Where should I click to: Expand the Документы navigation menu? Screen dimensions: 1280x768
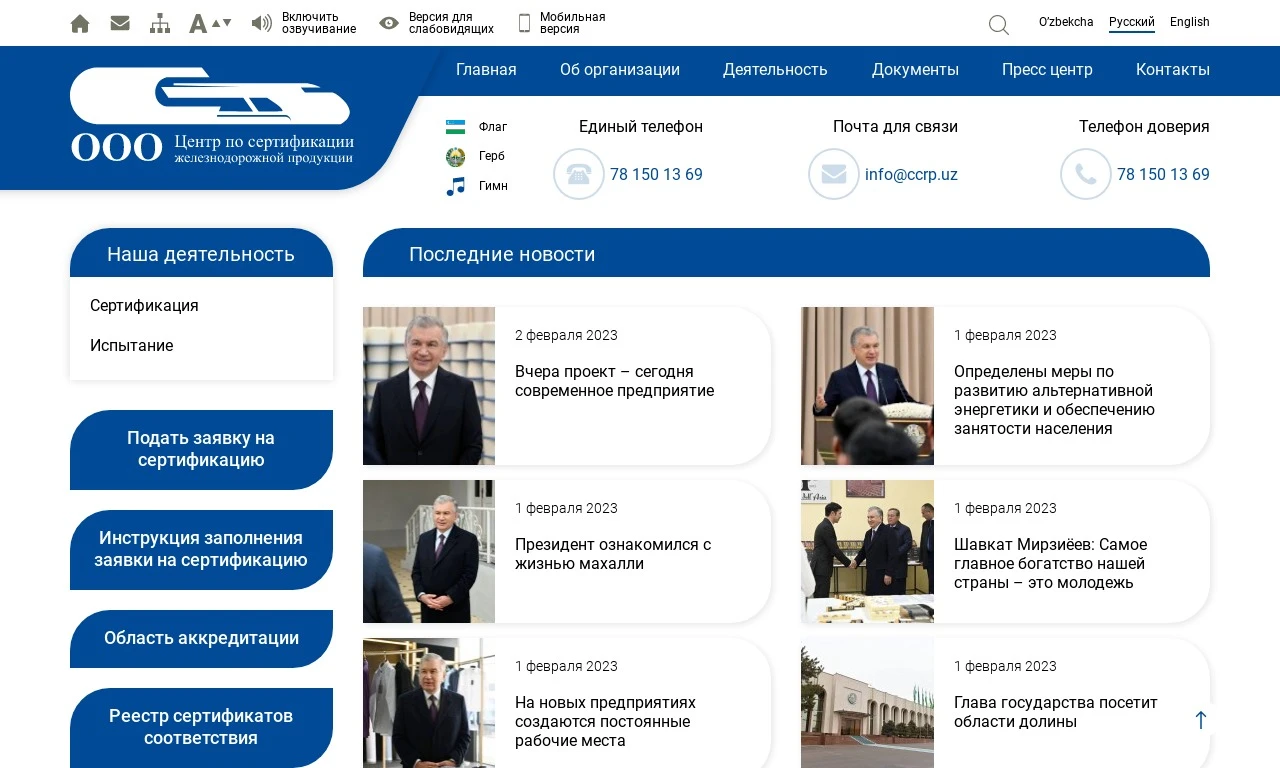tap(915, 70)
